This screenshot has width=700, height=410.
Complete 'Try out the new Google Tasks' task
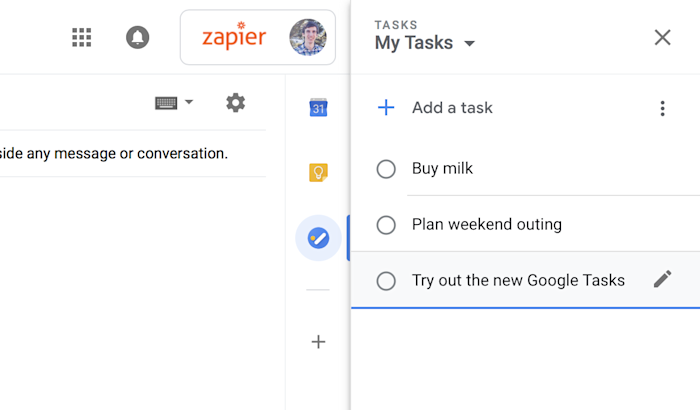[386, 281]
